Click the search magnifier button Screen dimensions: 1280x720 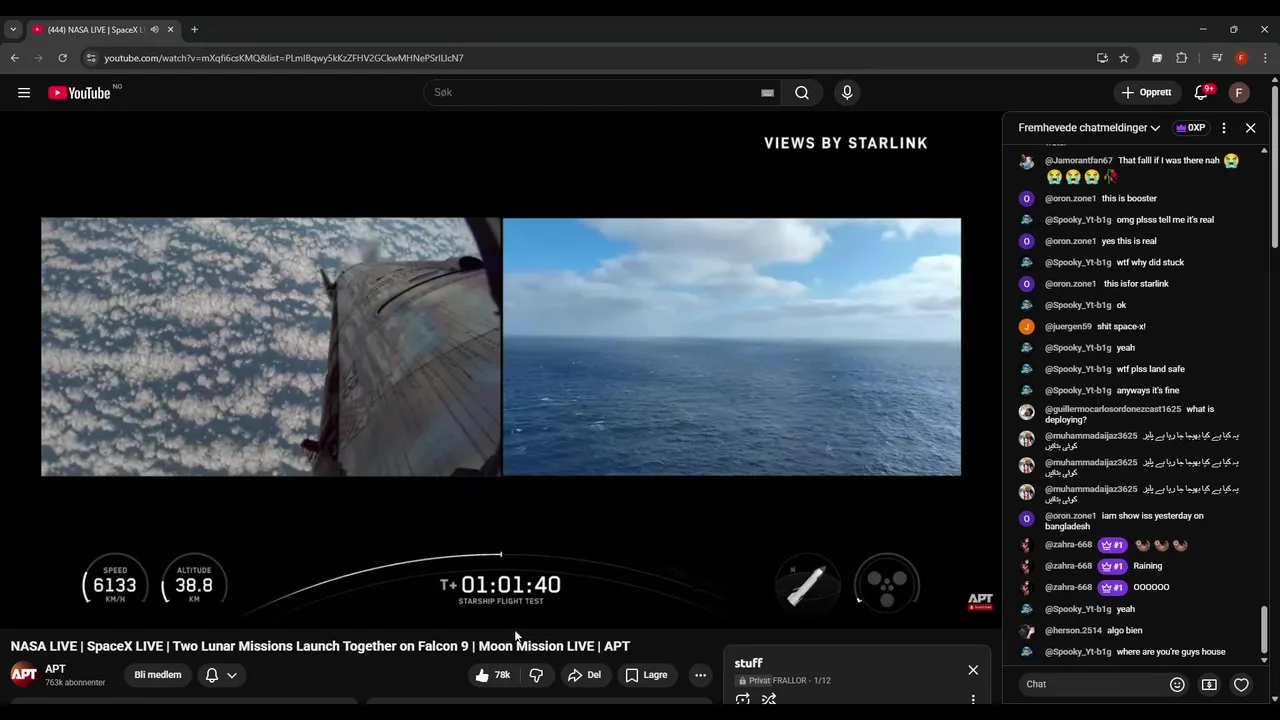pos(802,93)
